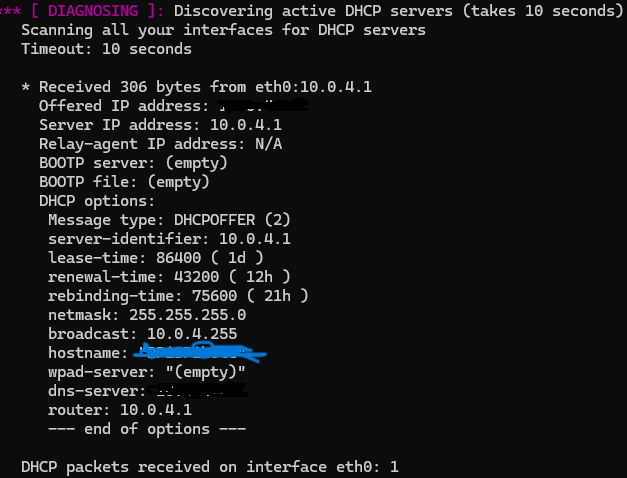
Task: Click the BOOTP file (empty) line
Action: [124, 182]
